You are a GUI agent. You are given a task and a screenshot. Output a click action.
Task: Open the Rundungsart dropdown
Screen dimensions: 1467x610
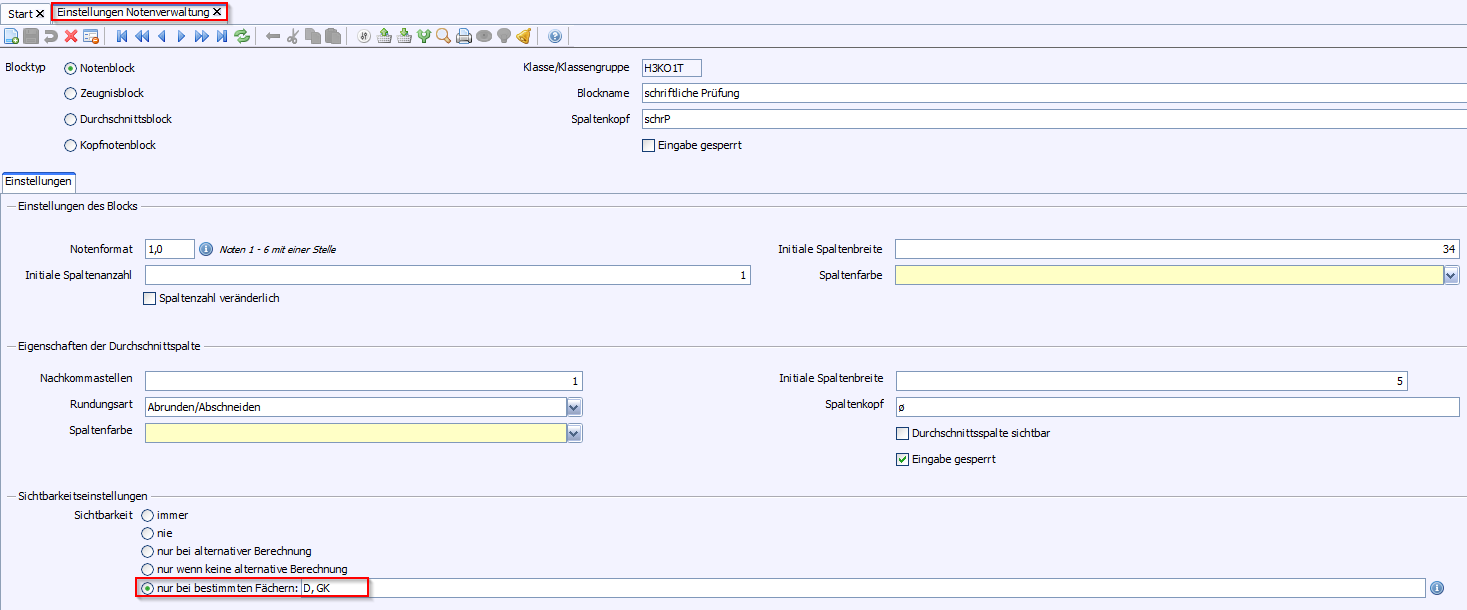pos(574,407)
